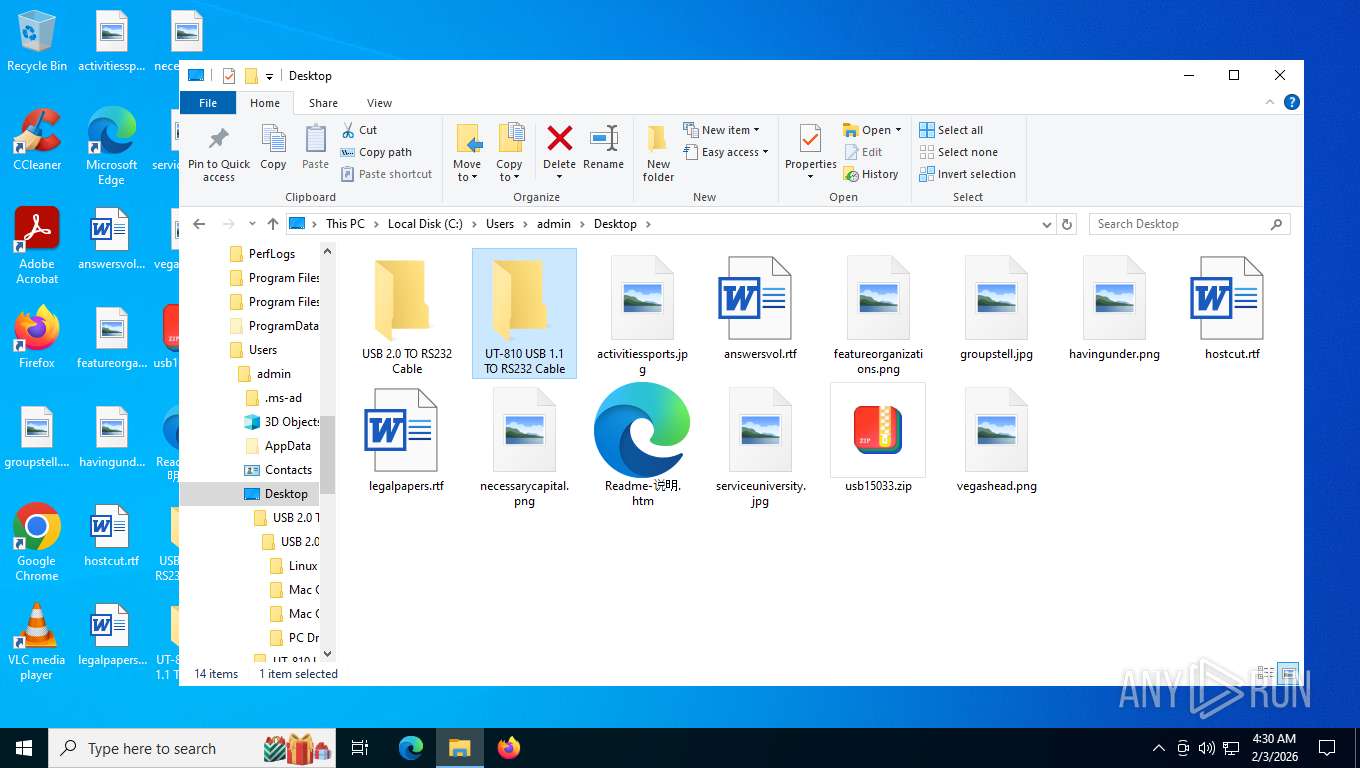Click the Help question mark icon
This screenshot has width=1360, height=768.
click(1292, 102)
